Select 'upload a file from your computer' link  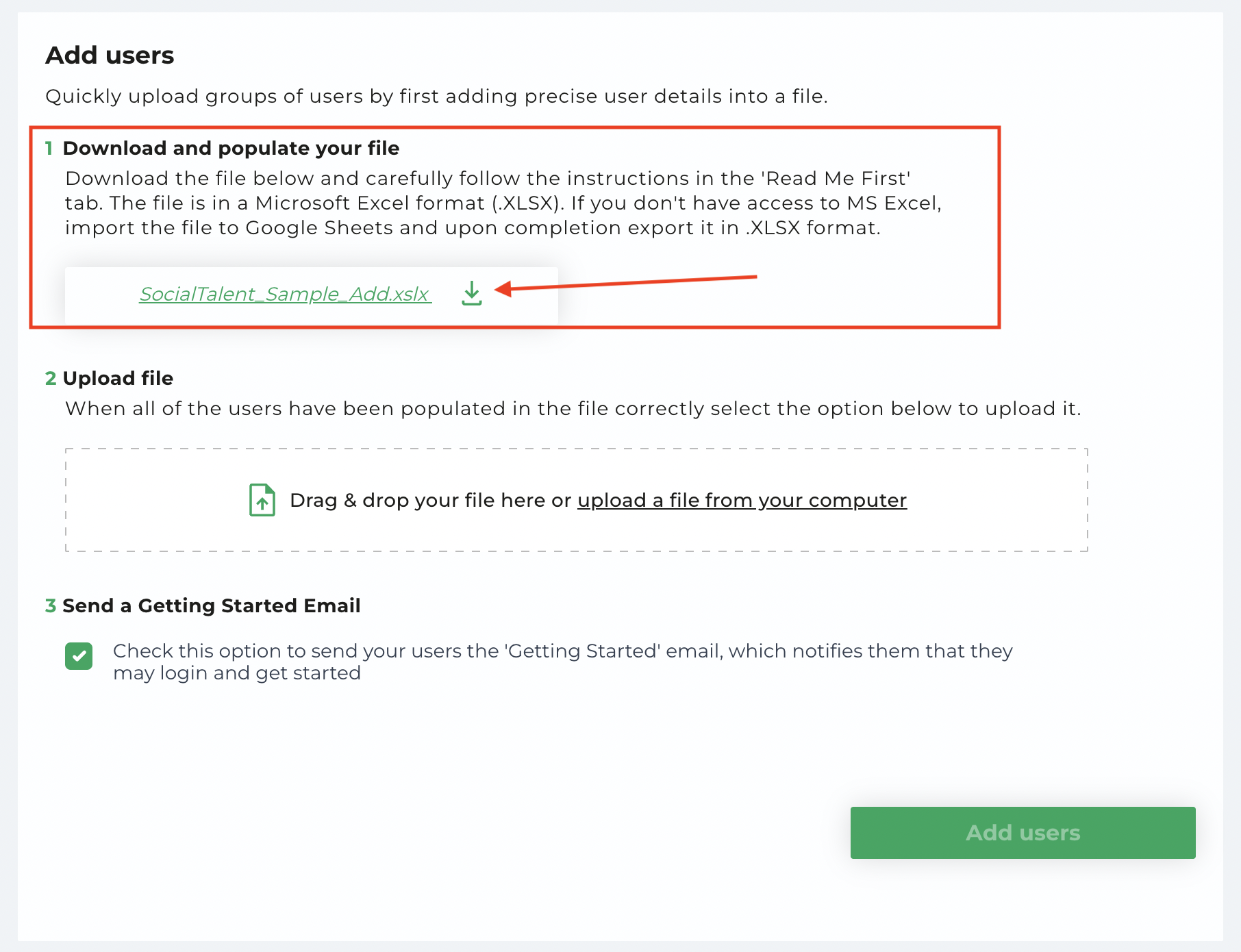coord(742,501)
